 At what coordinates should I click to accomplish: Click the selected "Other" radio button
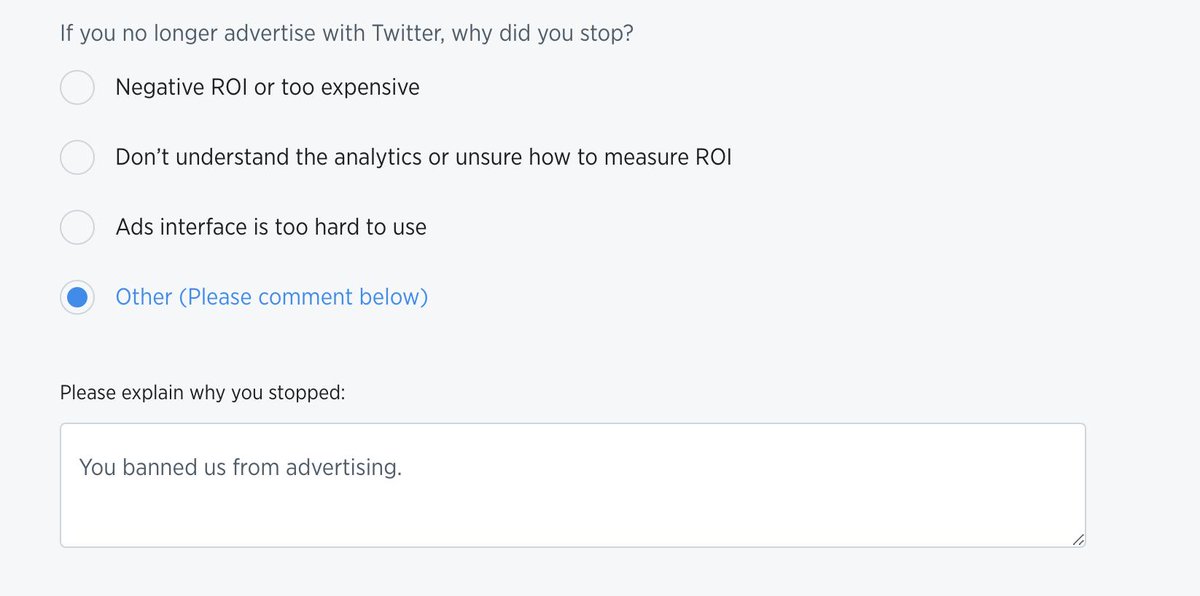point(77,297)
